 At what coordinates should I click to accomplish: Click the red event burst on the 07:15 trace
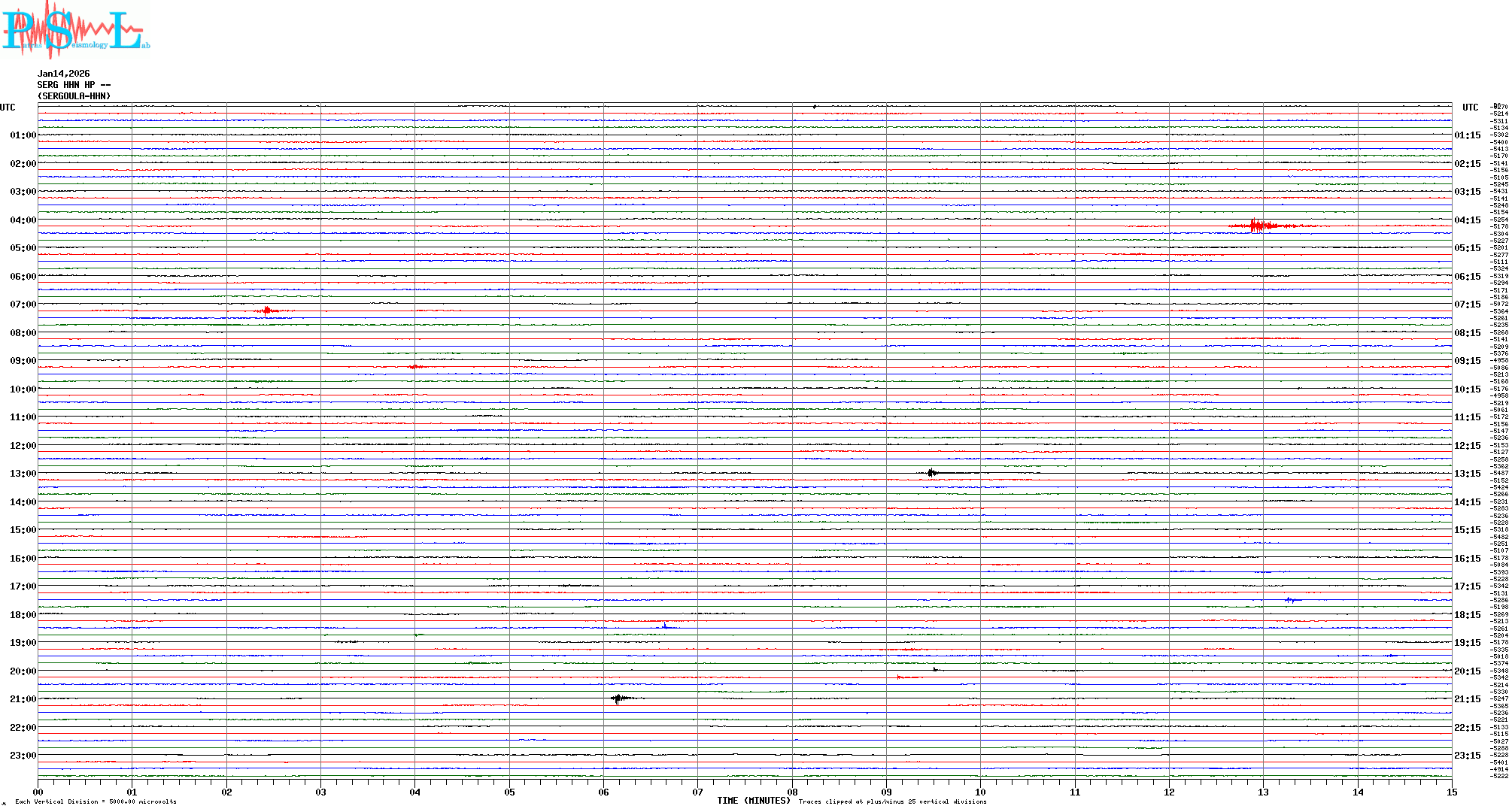(267, 311)
